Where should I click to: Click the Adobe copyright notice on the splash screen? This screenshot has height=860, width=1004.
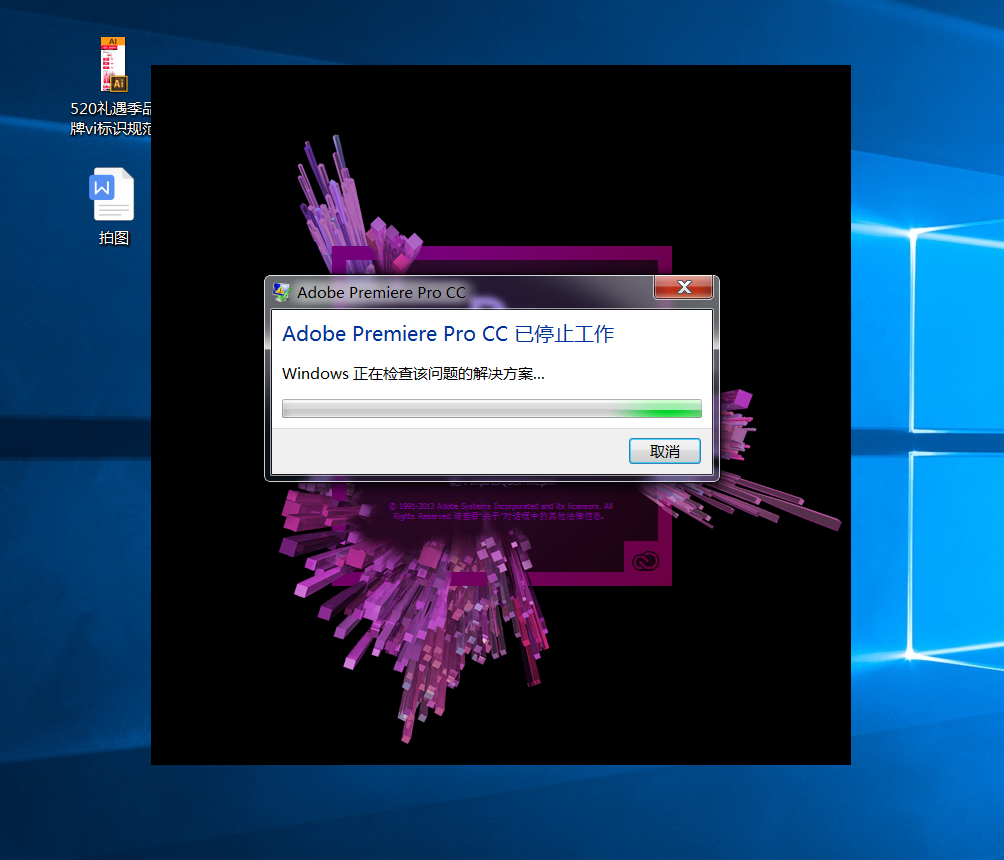[x=501, y=511]
